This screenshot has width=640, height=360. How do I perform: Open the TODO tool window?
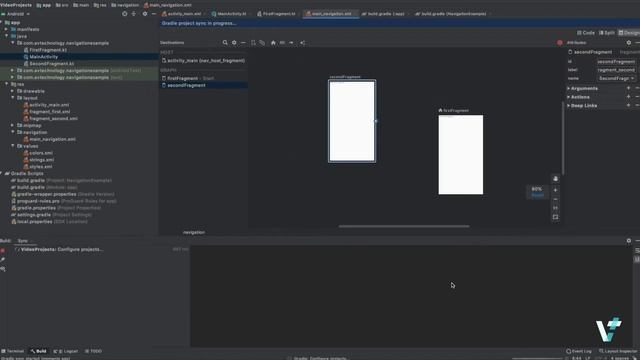coord(93,351)
